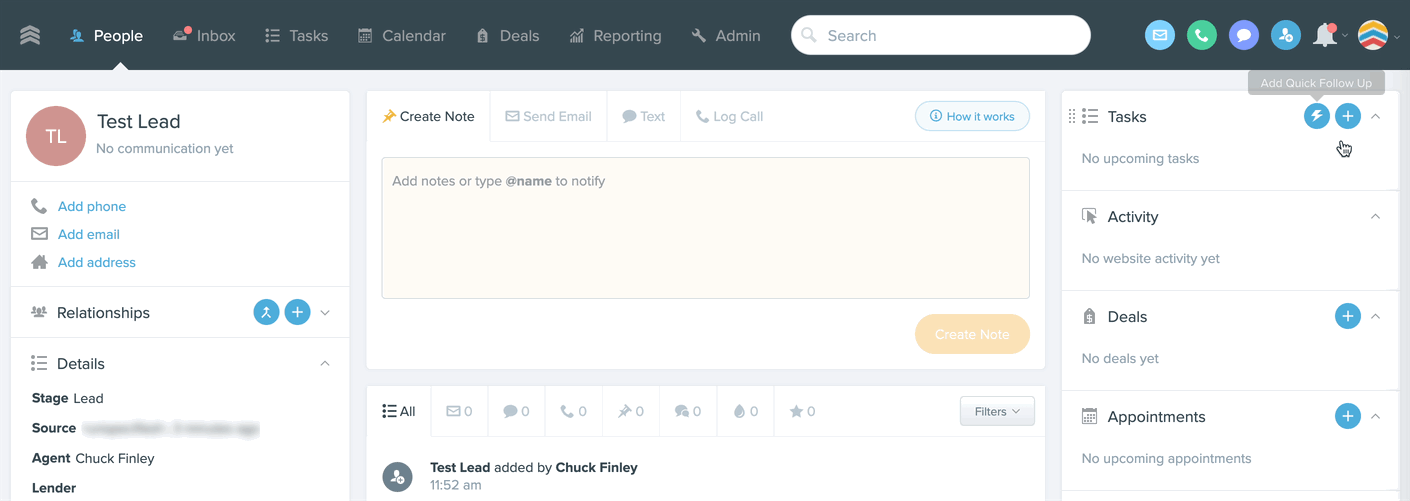This screenshot has height=501, width=1410.
Task: Click the person icon button in Relationships
Action: [266, 312]
